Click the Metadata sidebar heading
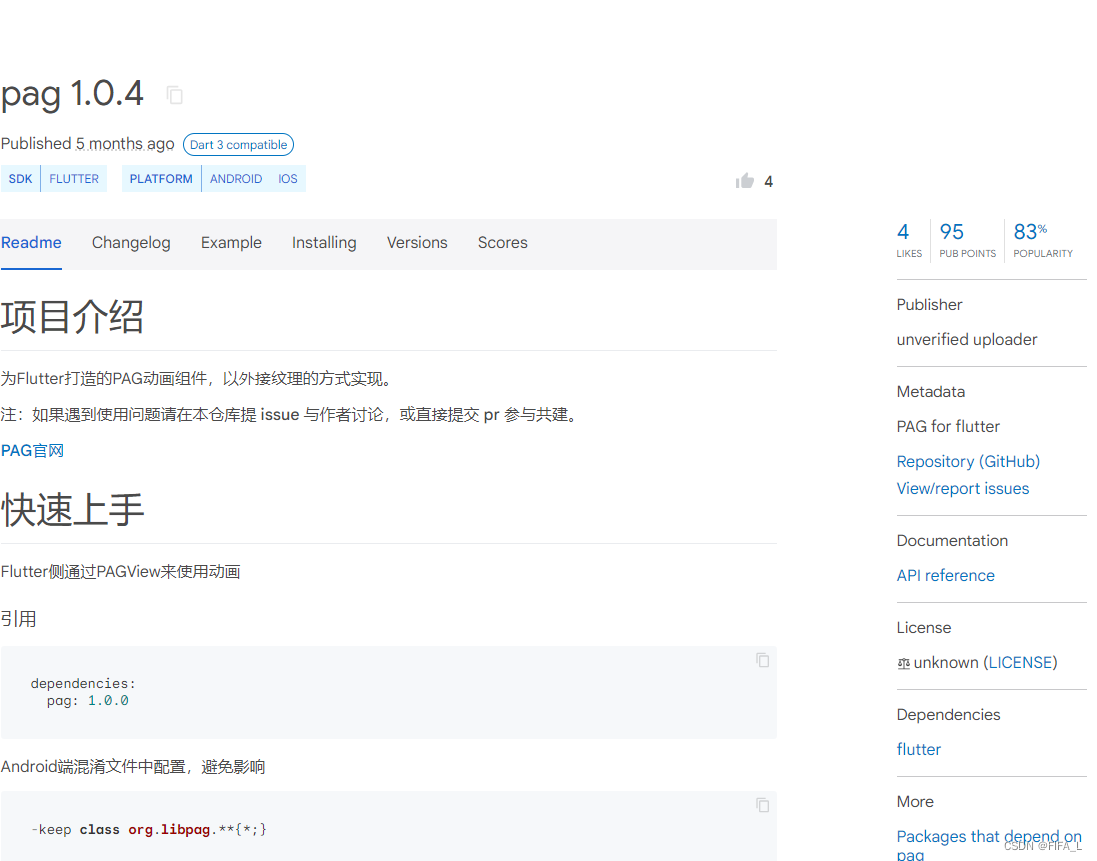Image resolution: width=1097 pixels, height=861 pixels. coord(930,392)
